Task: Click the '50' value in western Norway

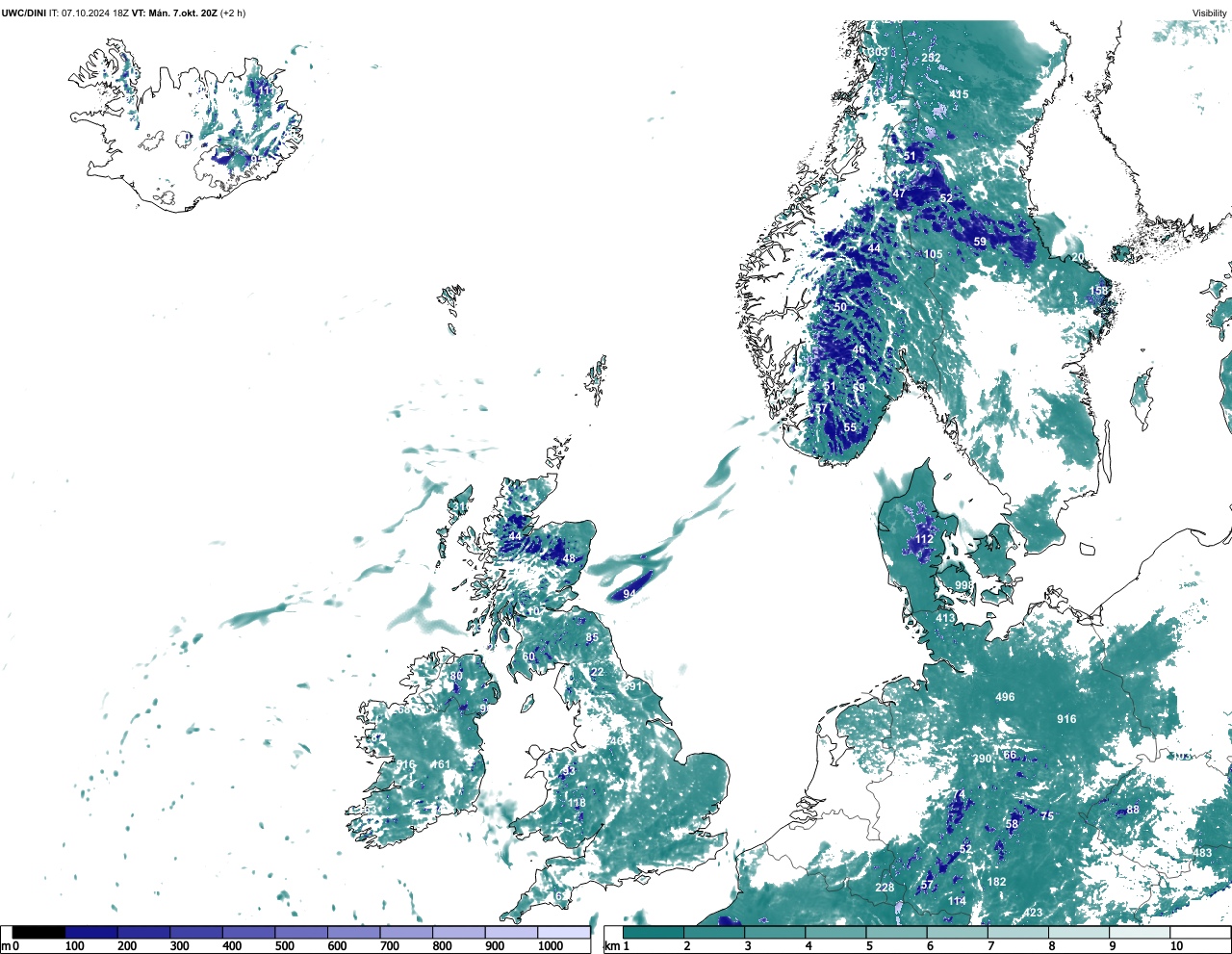Action: 840,308
